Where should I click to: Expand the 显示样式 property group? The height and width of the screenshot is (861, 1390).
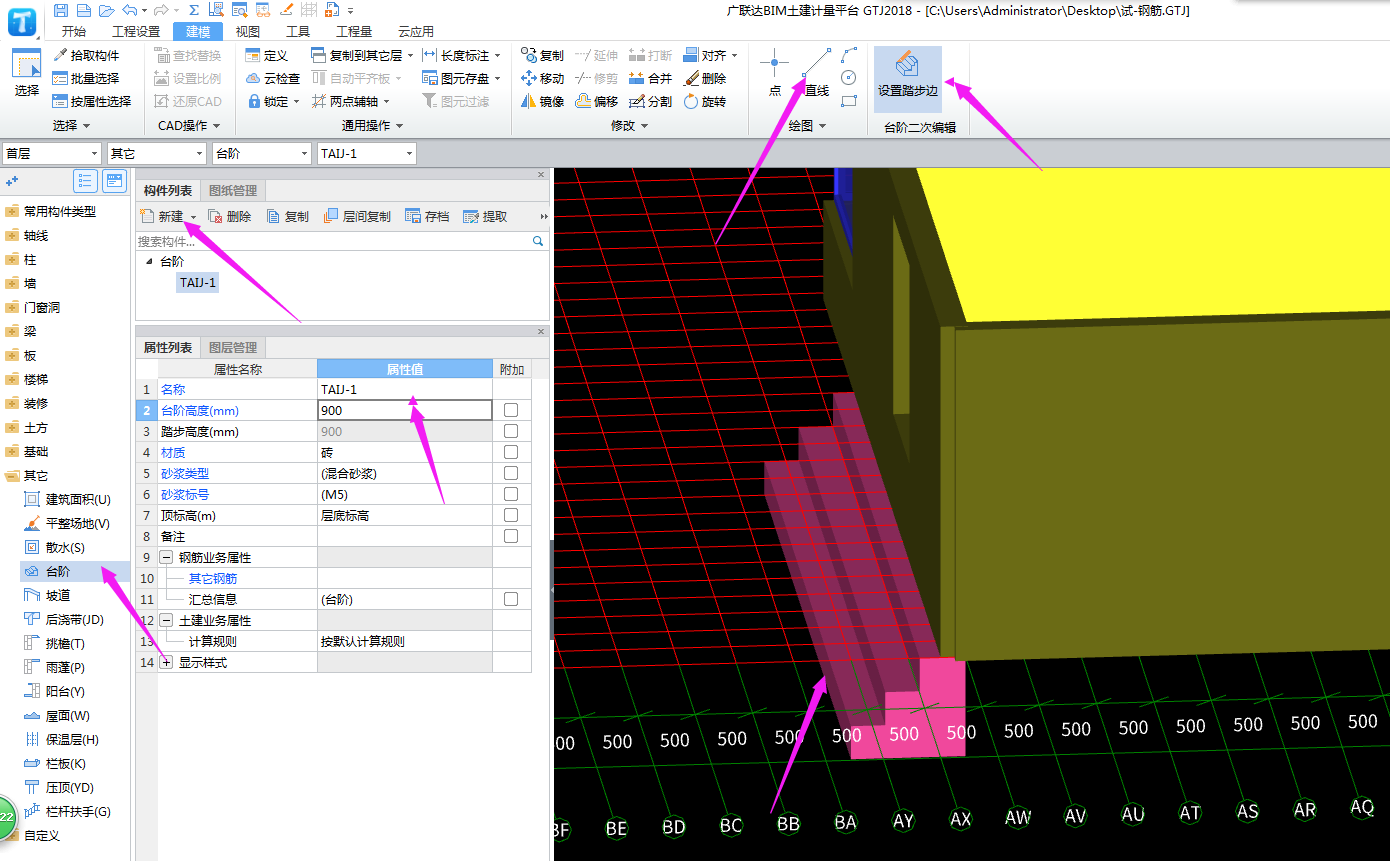pyautogui.click(x=166, y=662)
